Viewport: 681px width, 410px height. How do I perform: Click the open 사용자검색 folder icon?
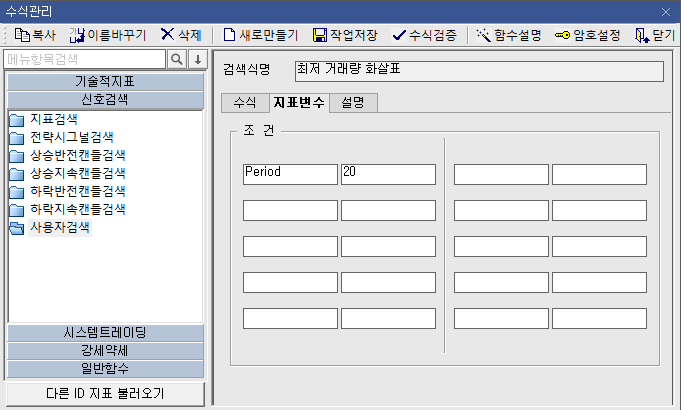[x=17, y=228]
